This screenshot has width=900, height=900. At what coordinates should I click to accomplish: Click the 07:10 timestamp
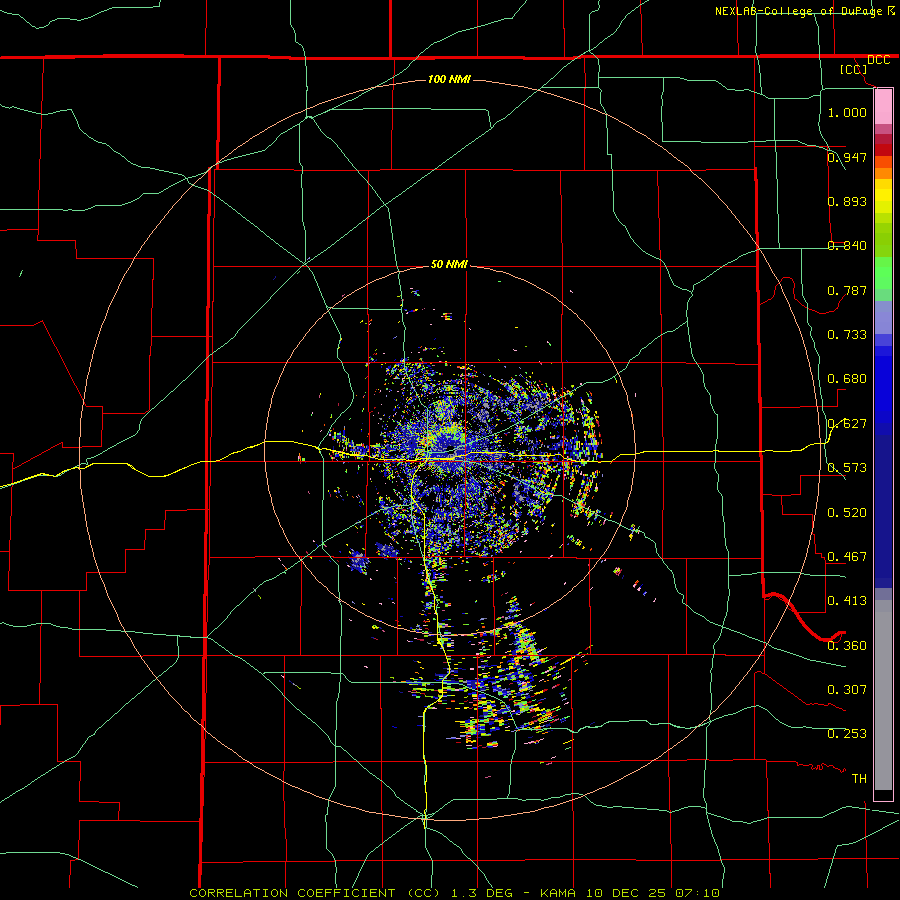pos(697,893)
